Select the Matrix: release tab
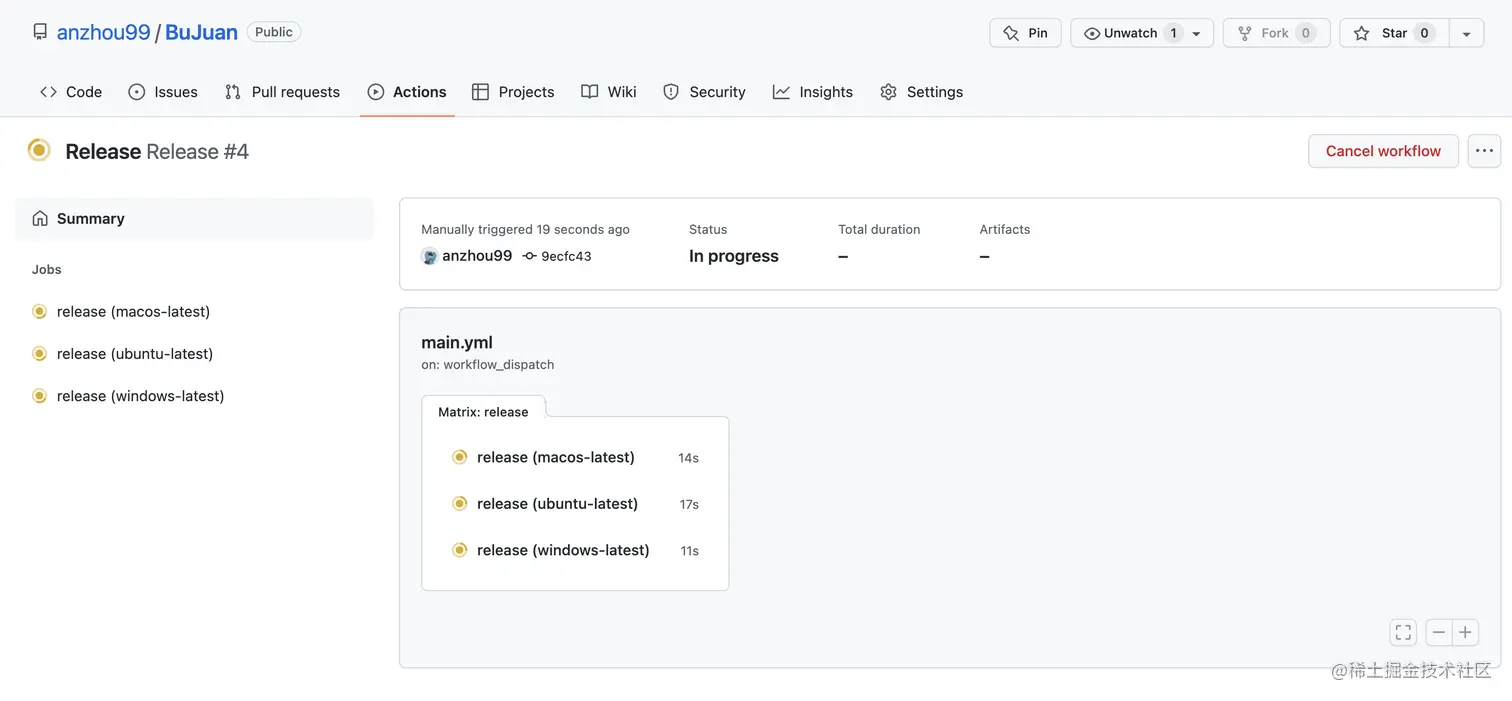 [x=483, y=411]
